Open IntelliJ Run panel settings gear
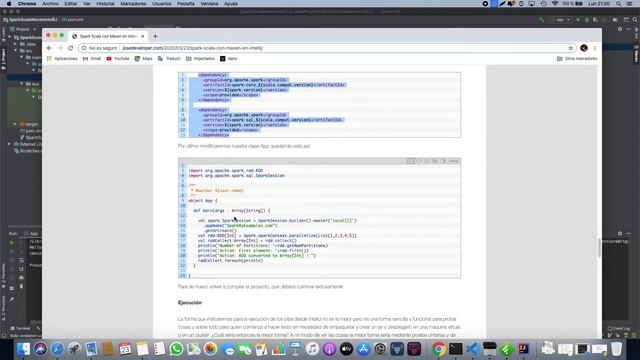 coord(620,233)
